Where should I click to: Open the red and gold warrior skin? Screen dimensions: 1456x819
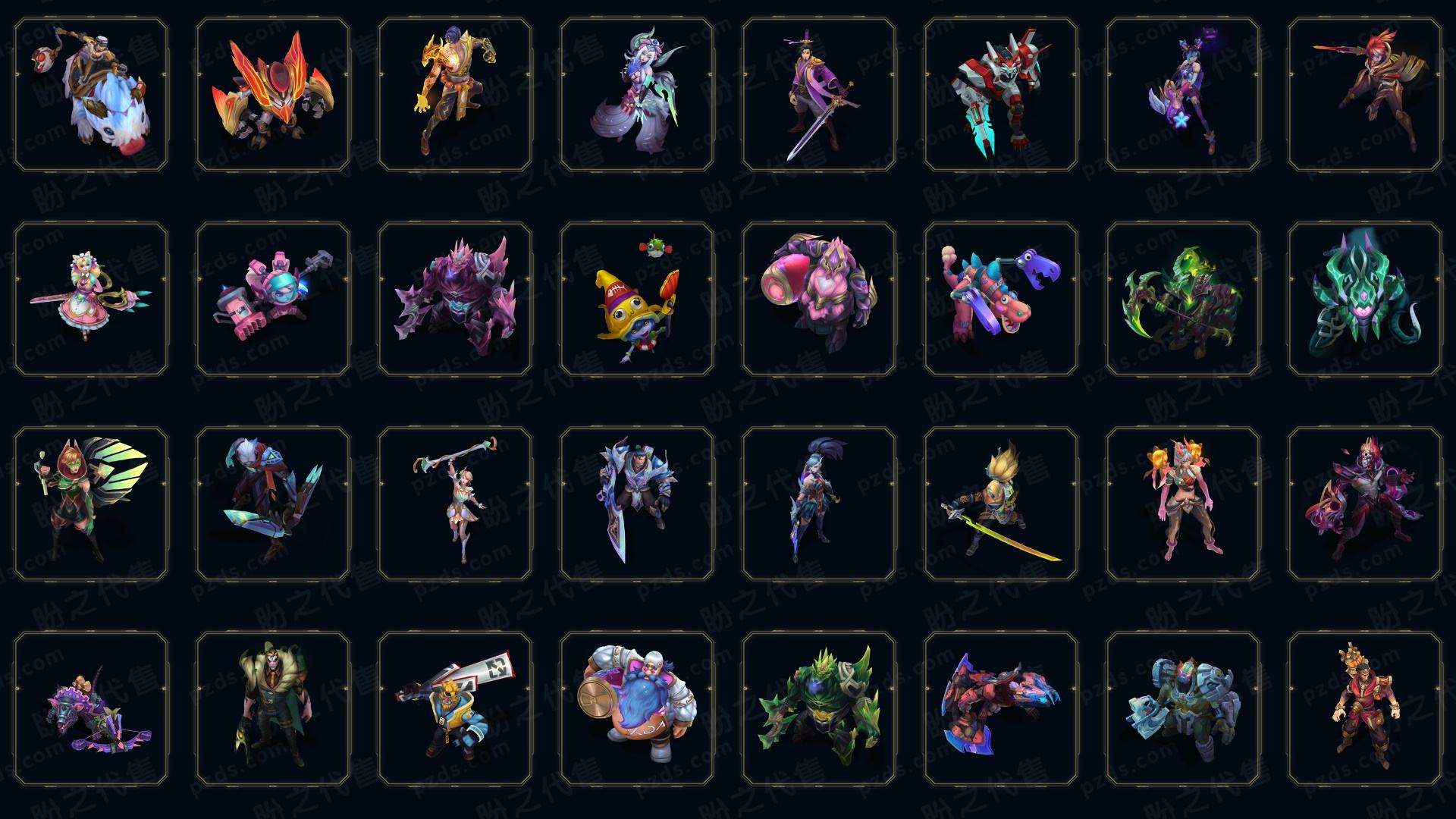pos(1365,708)
